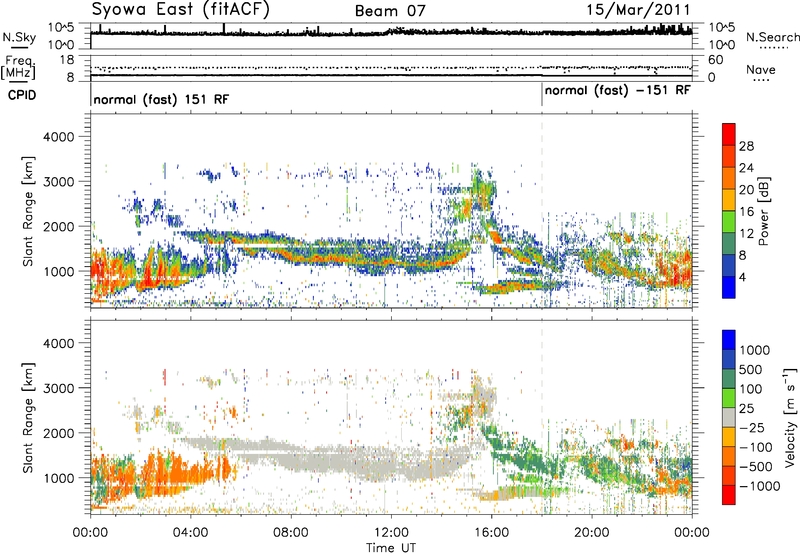Click the 16 label on the power colorbar
The width and height of the screenshot is (800, 554).
(746, 212)
